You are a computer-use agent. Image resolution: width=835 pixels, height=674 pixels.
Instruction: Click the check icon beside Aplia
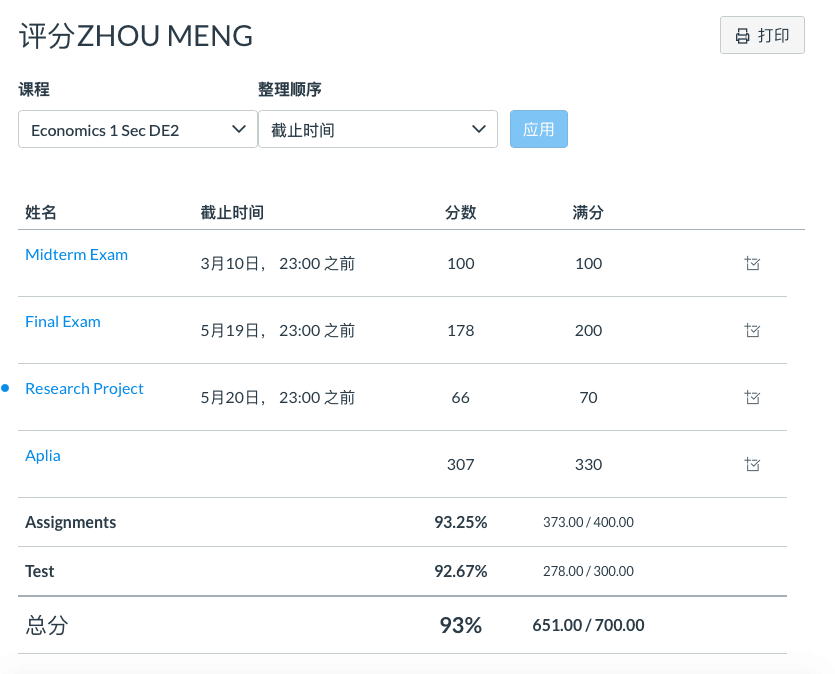(752, 464)
